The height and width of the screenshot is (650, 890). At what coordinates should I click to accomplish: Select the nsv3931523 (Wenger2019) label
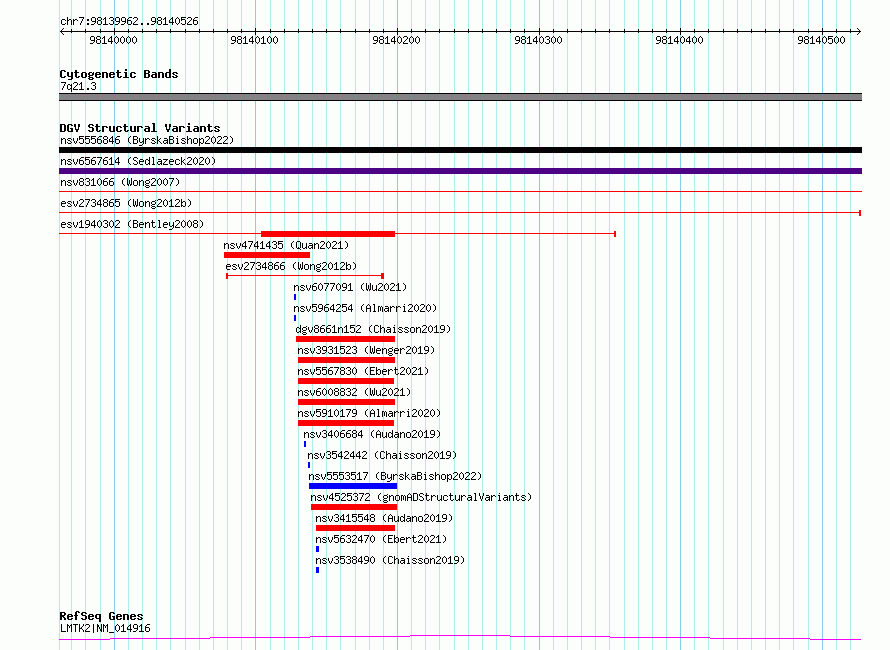[366, 350]
